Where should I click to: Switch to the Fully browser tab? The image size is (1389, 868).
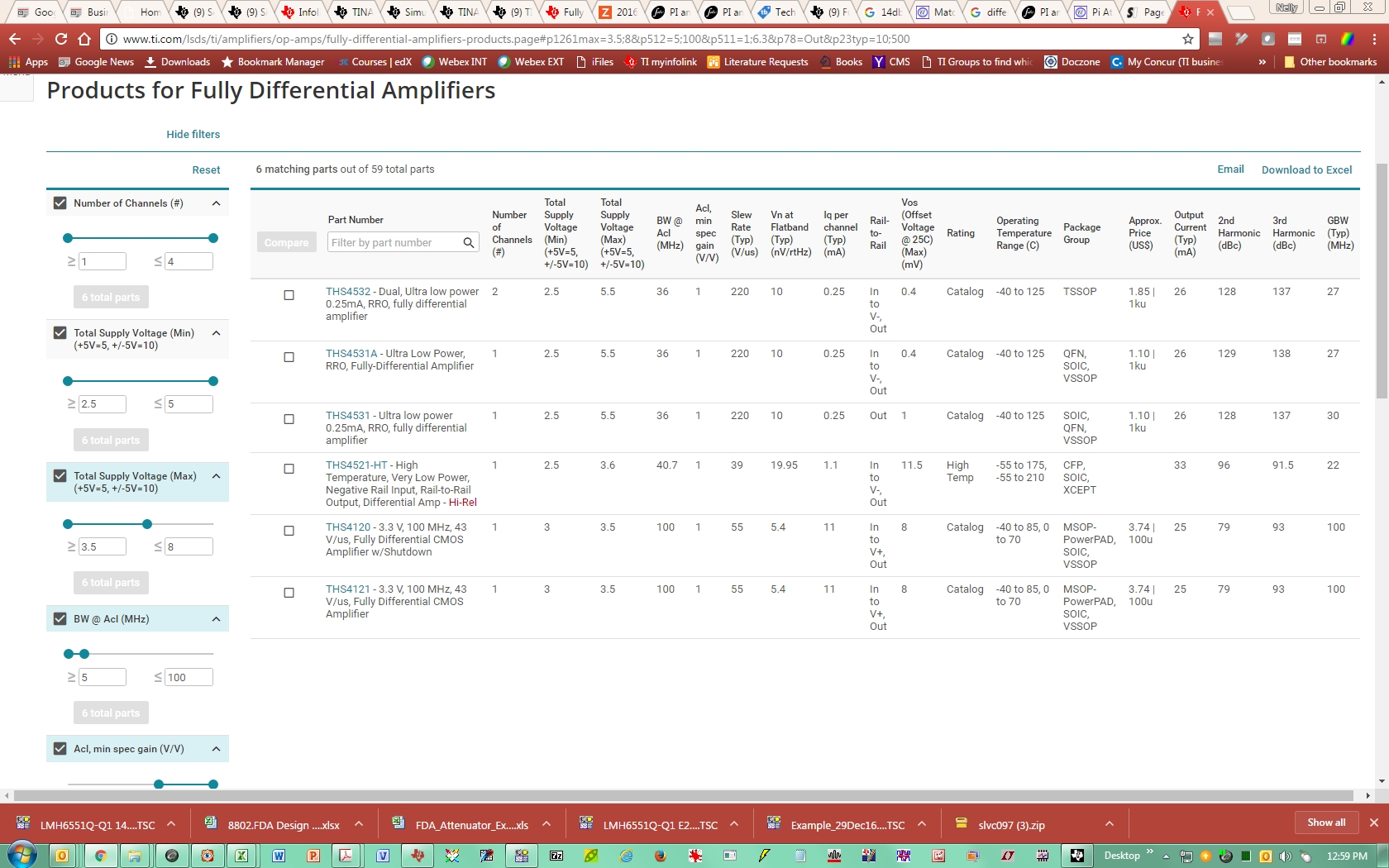pyautogui.click(x=566, y=12)
